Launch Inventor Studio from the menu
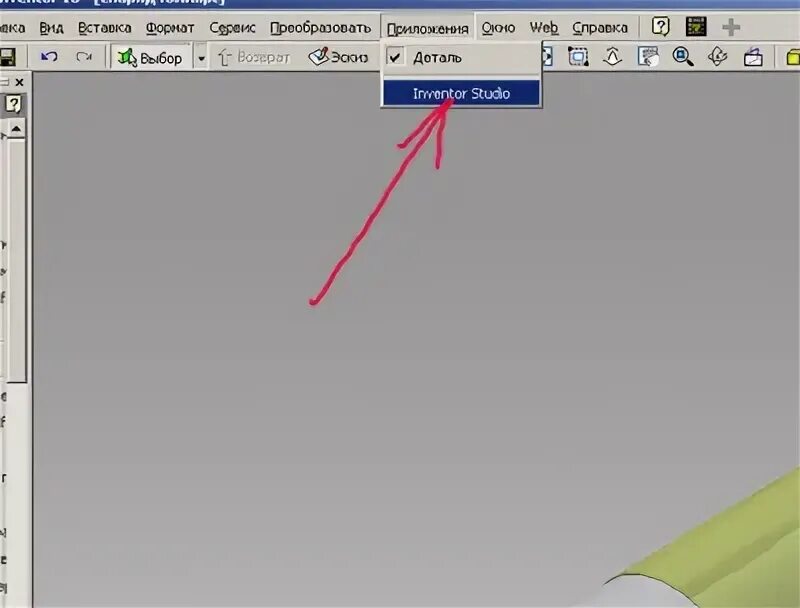Viewport: 800px width, 608px height. 461,93
